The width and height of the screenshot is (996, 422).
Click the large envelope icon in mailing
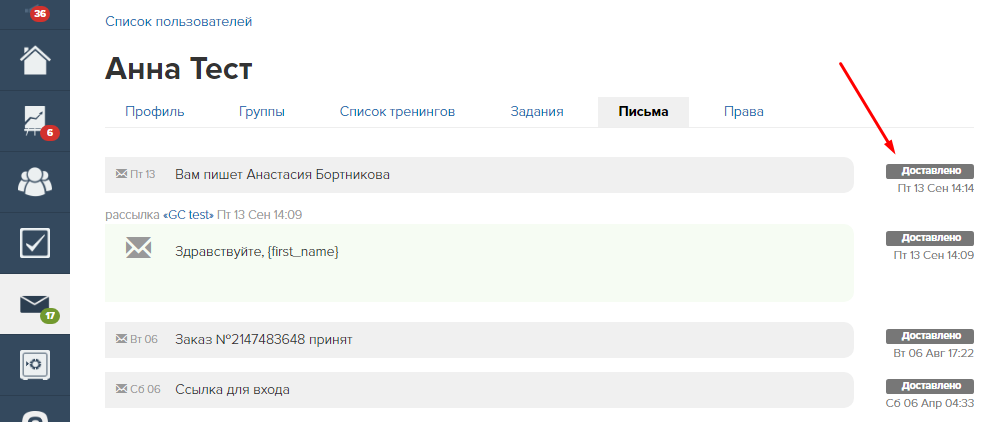[138, 247]
